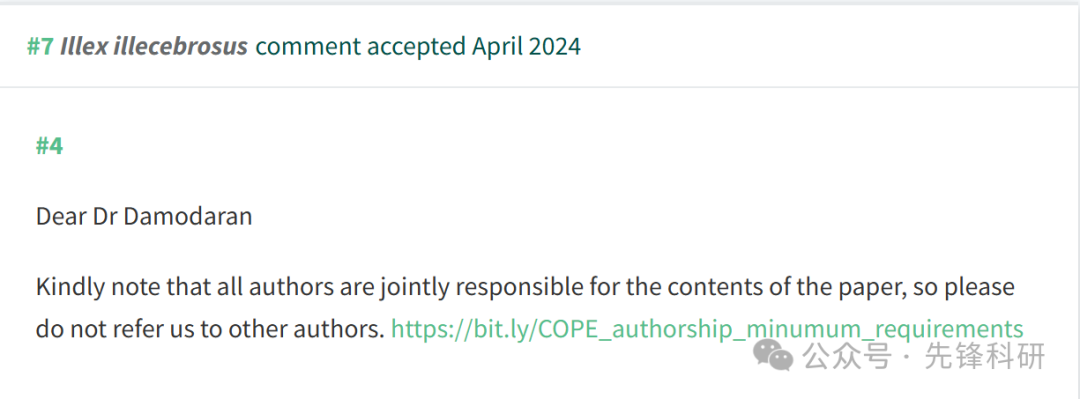The height and width of the screenshot is (399, 1080).
Task: Select the 'comment accepted April 2024' status text
Action: click(x=418, y=47)
